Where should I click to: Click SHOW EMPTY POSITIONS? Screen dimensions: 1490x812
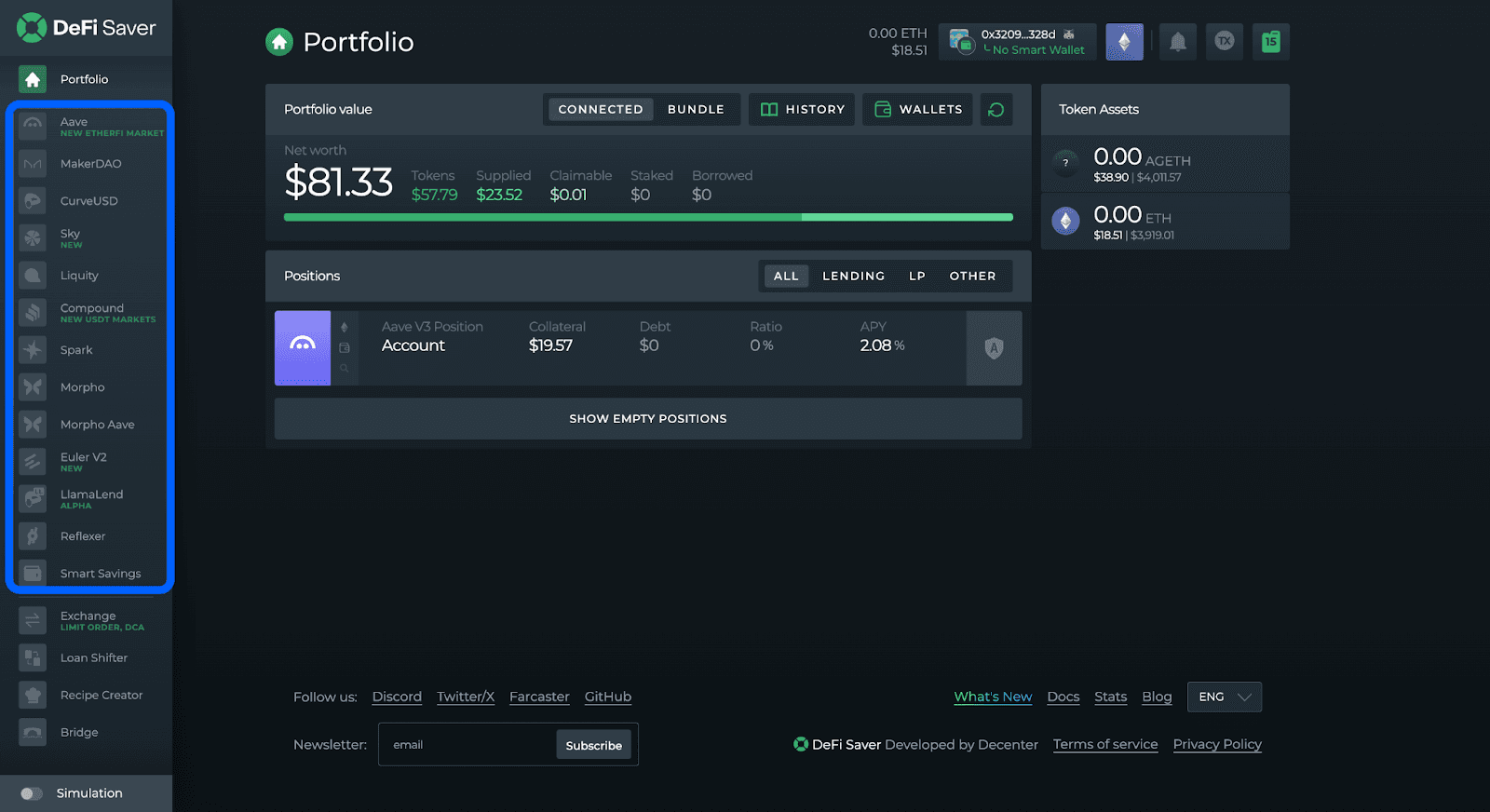[648, 419]
